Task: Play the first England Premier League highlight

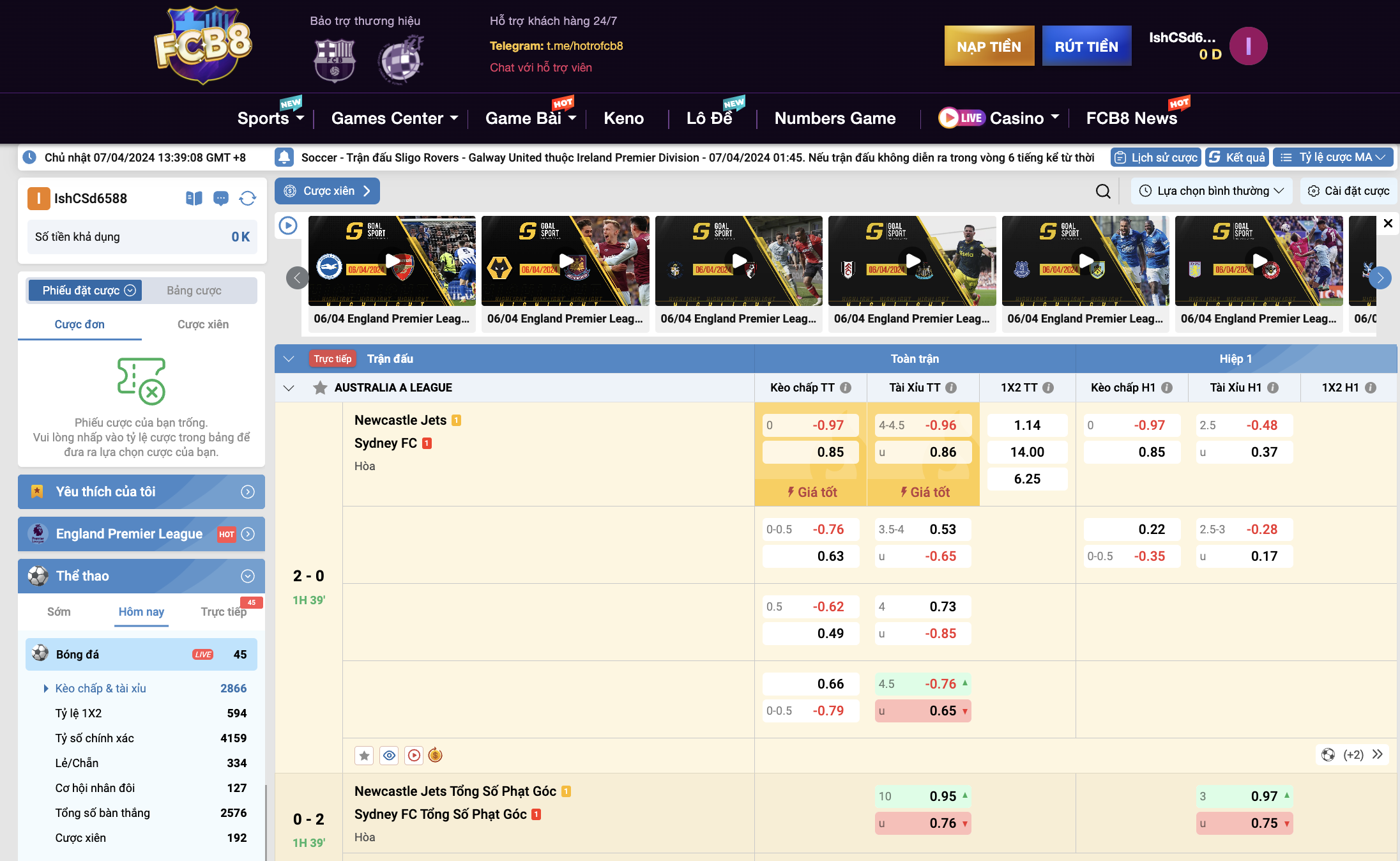Action: point(392,261)
